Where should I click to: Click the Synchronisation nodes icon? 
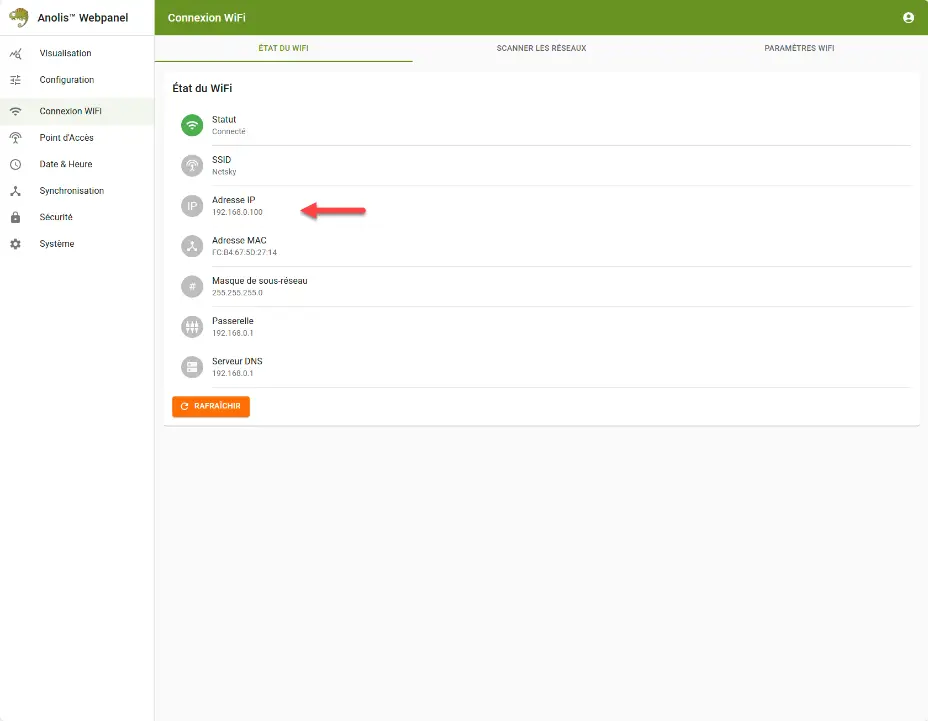16,191
